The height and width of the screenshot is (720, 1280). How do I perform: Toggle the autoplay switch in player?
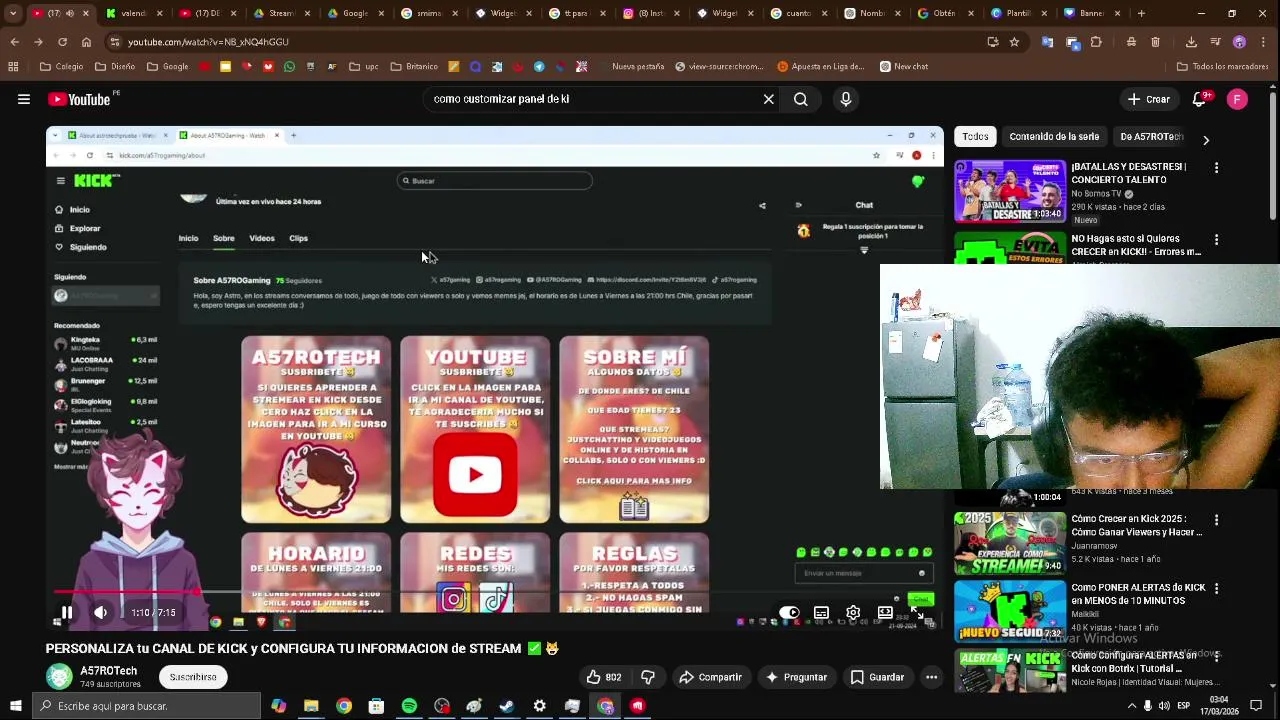[x=789, y=613]
